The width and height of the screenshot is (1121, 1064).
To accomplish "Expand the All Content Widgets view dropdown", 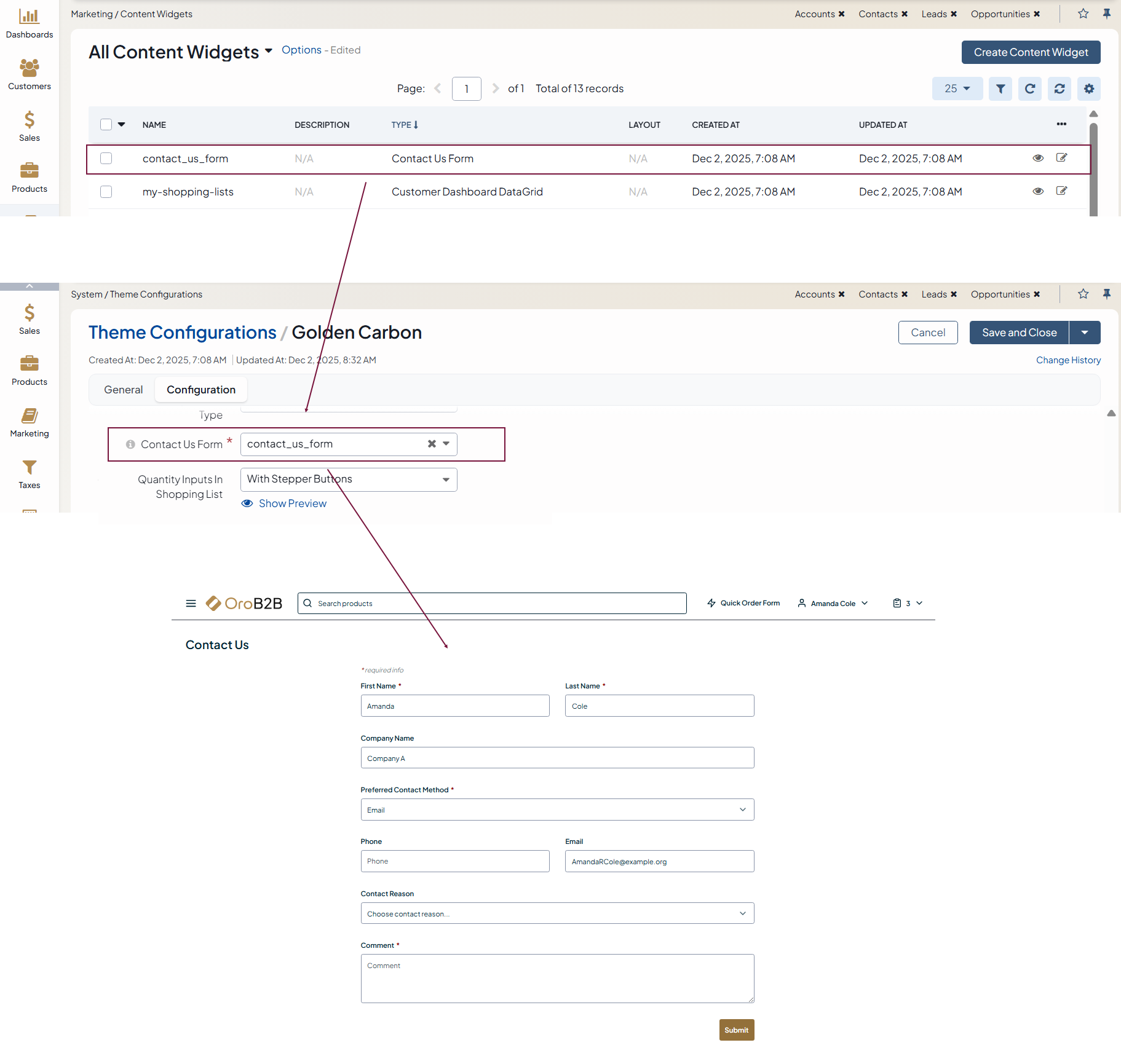I will click(269, 51).
